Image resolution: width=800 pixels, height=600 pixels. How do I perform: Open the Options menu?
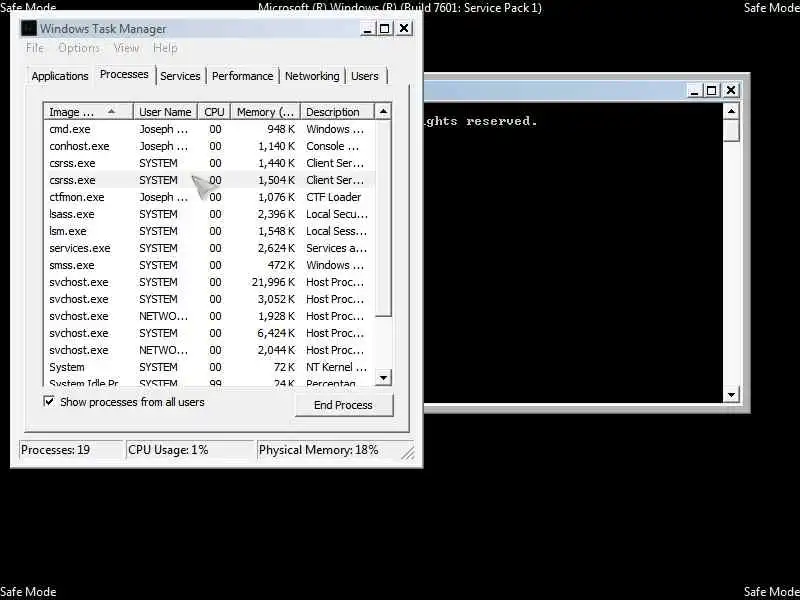[x=79, y=48]
